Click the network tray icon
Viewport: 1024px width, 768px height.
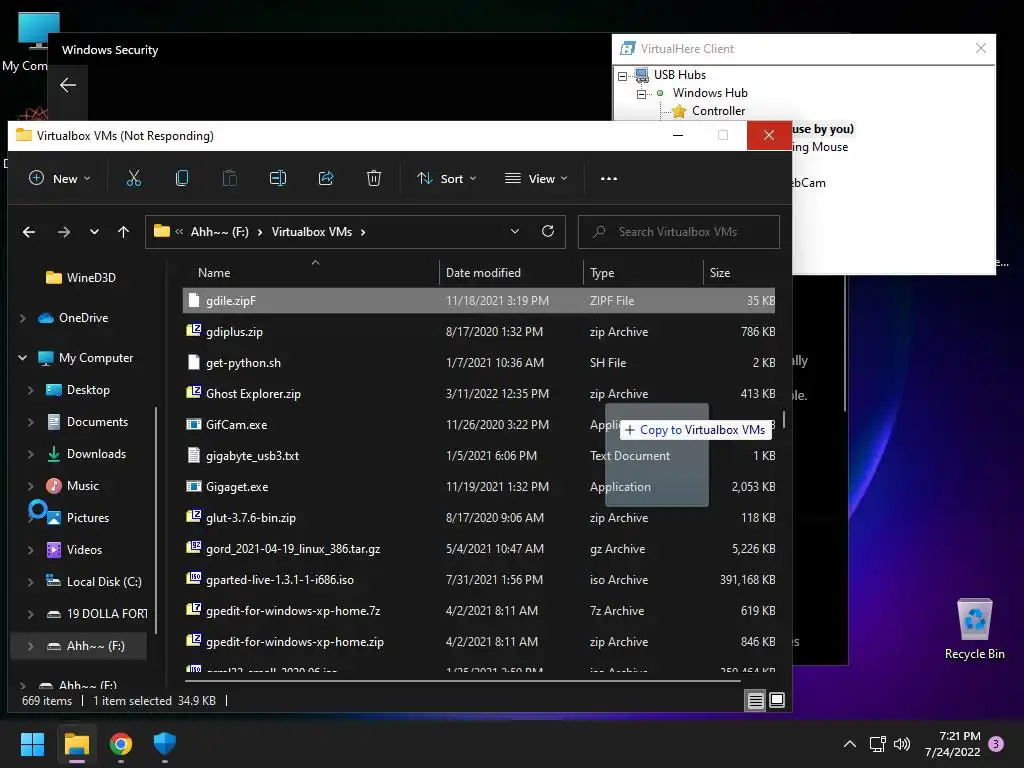click(877, 744)
